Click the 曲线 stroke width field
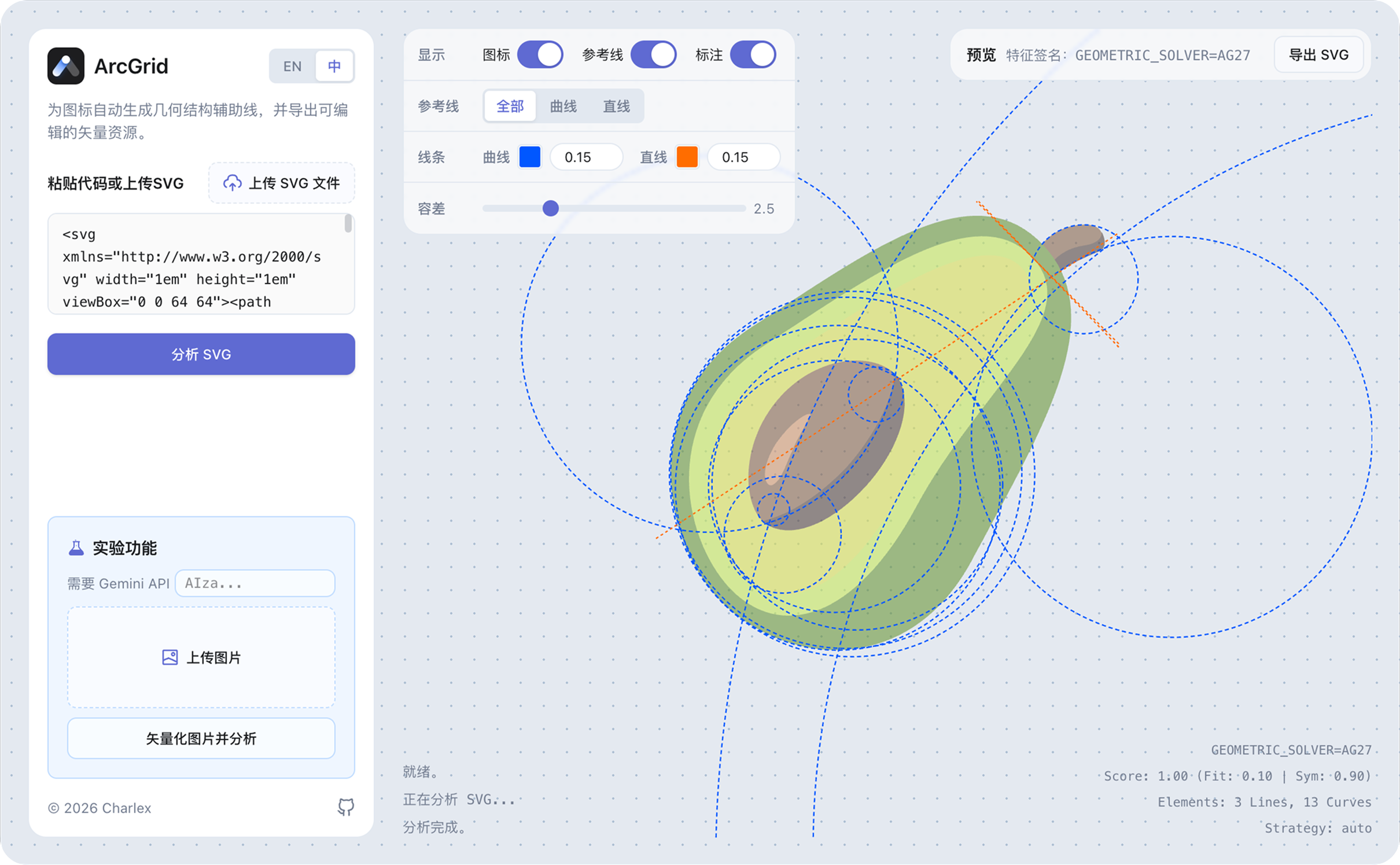The height and width of the screenshot is (865, 1400). tap(586, 157)
